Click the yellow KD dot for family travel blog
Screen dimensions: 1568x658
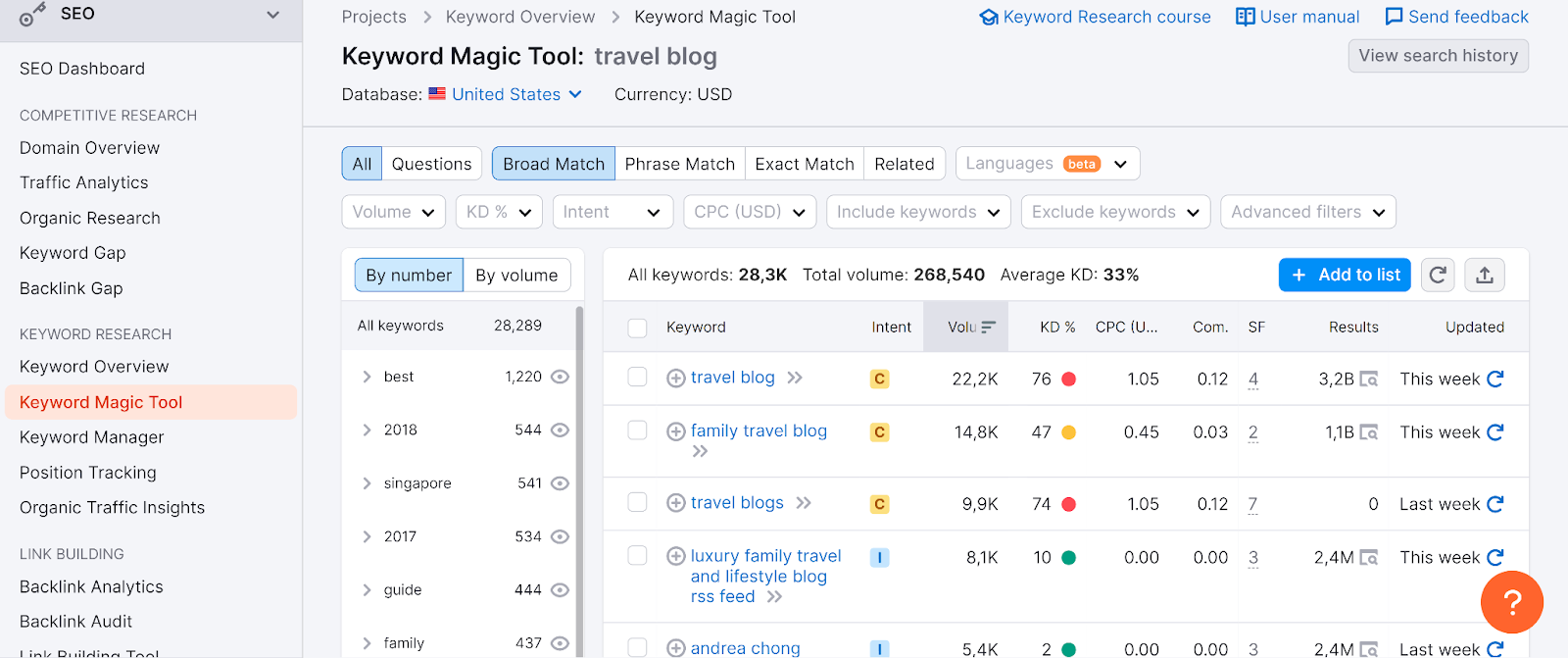tap(1069, 432)
